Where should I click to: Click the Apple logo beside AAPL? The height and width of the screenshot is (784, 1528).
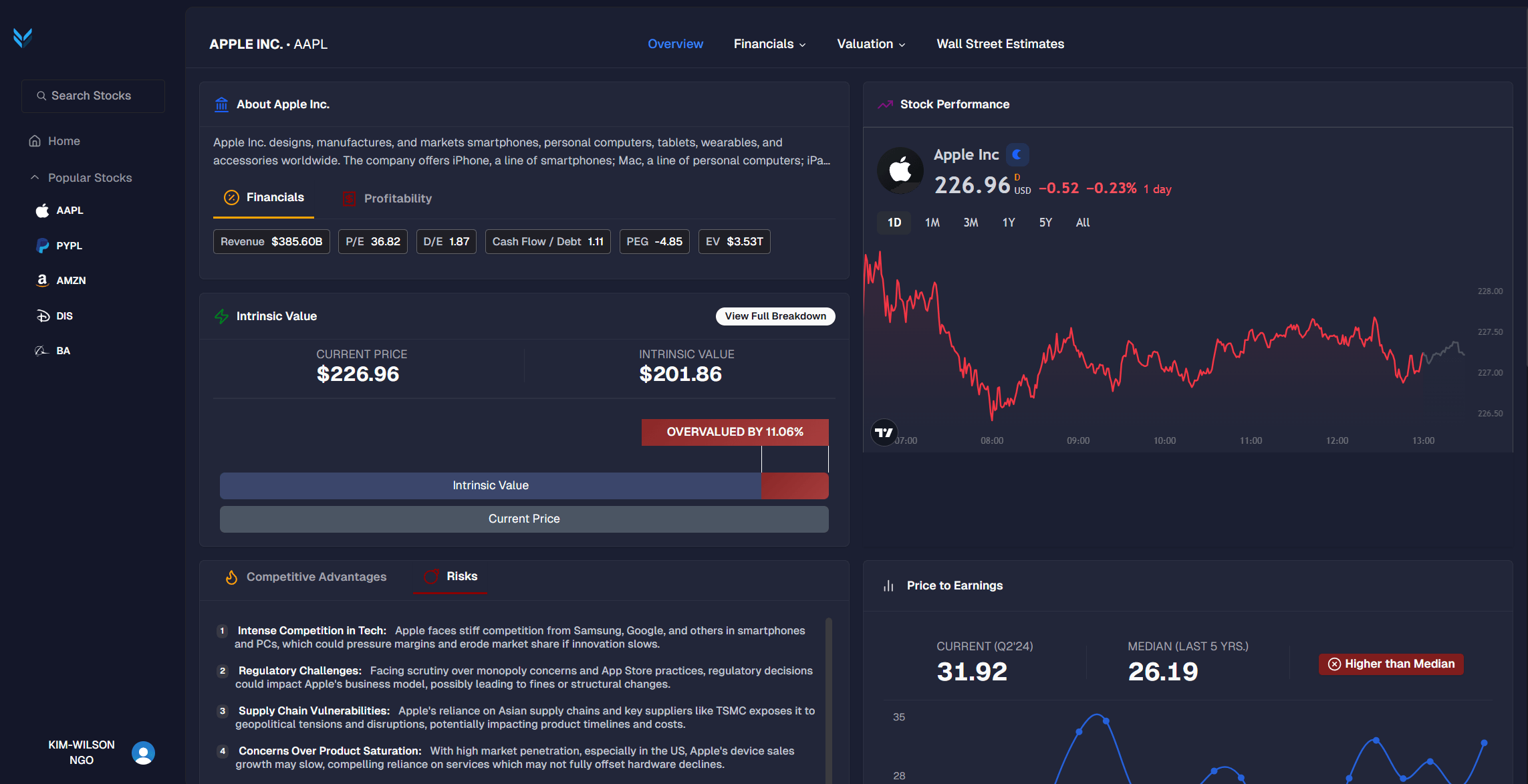(x=42, y=211)
